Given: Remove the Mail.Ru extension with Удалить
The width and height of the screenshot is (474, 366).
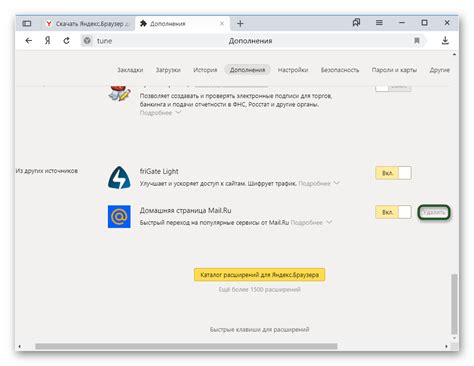Looking at the screenshot, I should point(434,212).
